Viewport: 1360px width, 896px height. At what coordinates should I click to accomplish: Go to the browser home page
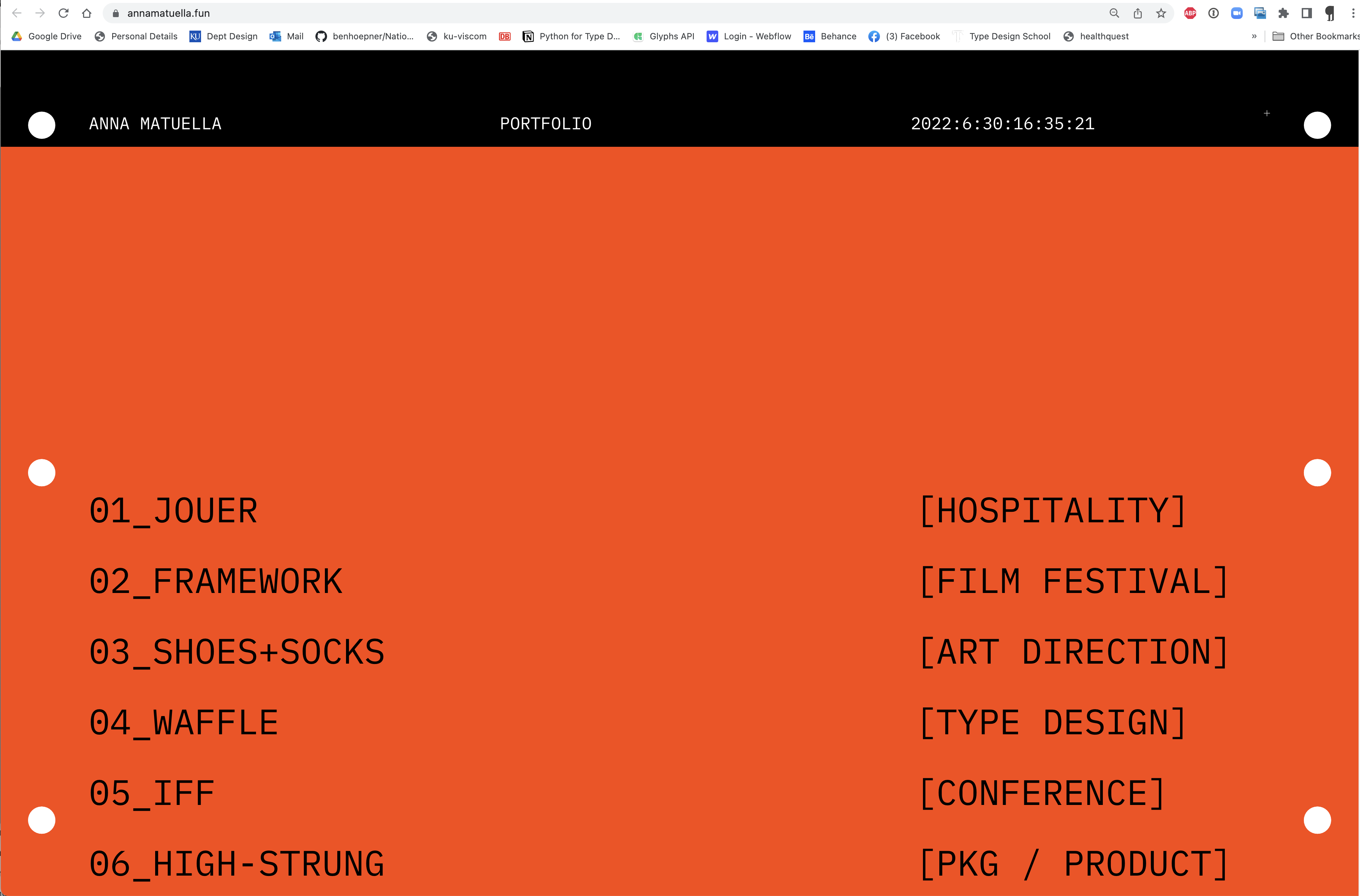86,13
